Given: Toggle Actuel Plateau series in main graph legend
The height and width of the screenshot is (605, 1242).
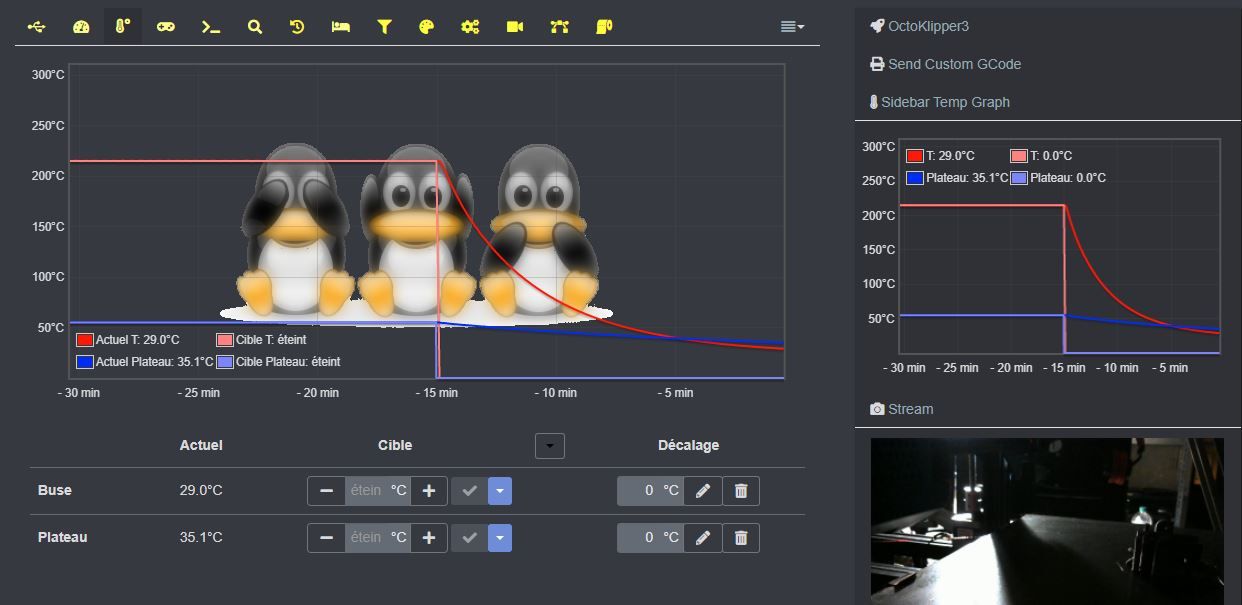Looking at the screenshot, I should pos(145,362).
